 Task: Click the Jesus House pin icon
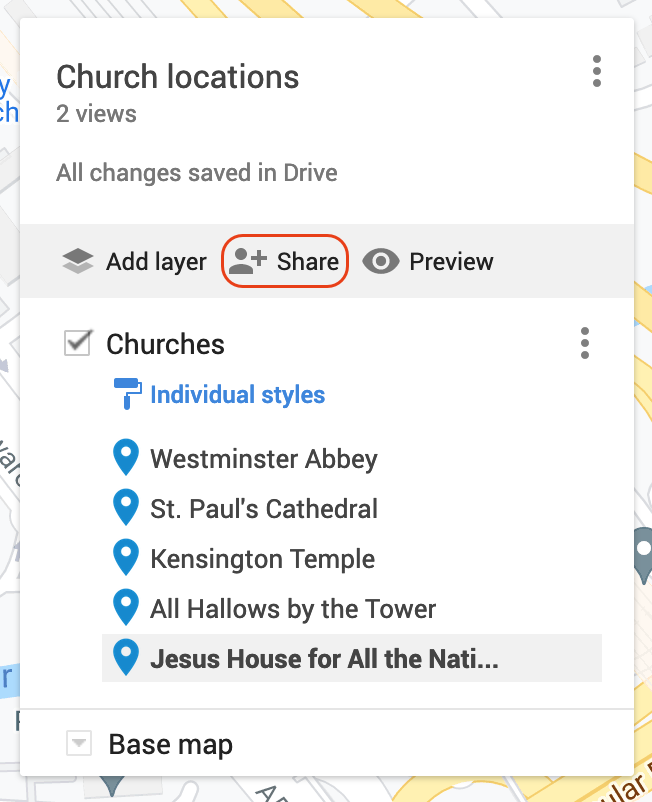126,658
